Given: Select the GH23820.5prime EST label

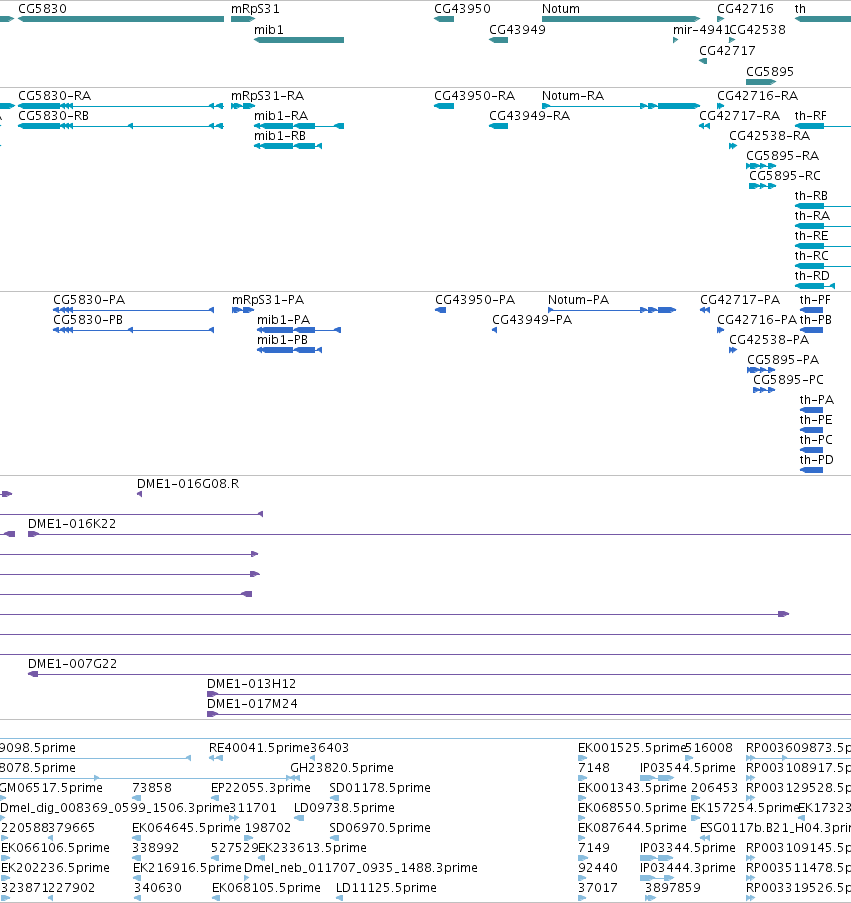Looking at the screenshot, I should tap(342, 768).
